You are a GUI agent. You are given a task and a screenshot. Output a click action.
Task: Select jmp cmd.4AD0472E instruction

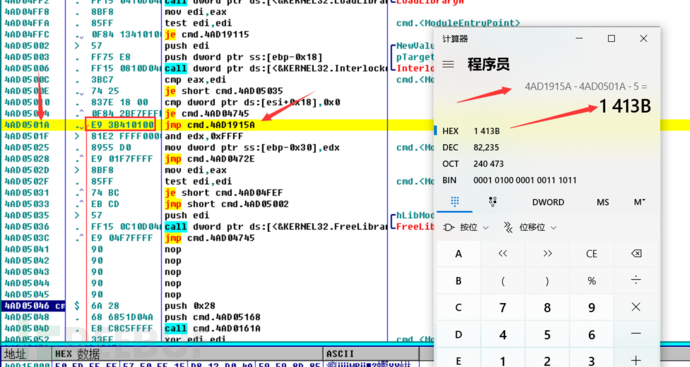pos(210,159)
